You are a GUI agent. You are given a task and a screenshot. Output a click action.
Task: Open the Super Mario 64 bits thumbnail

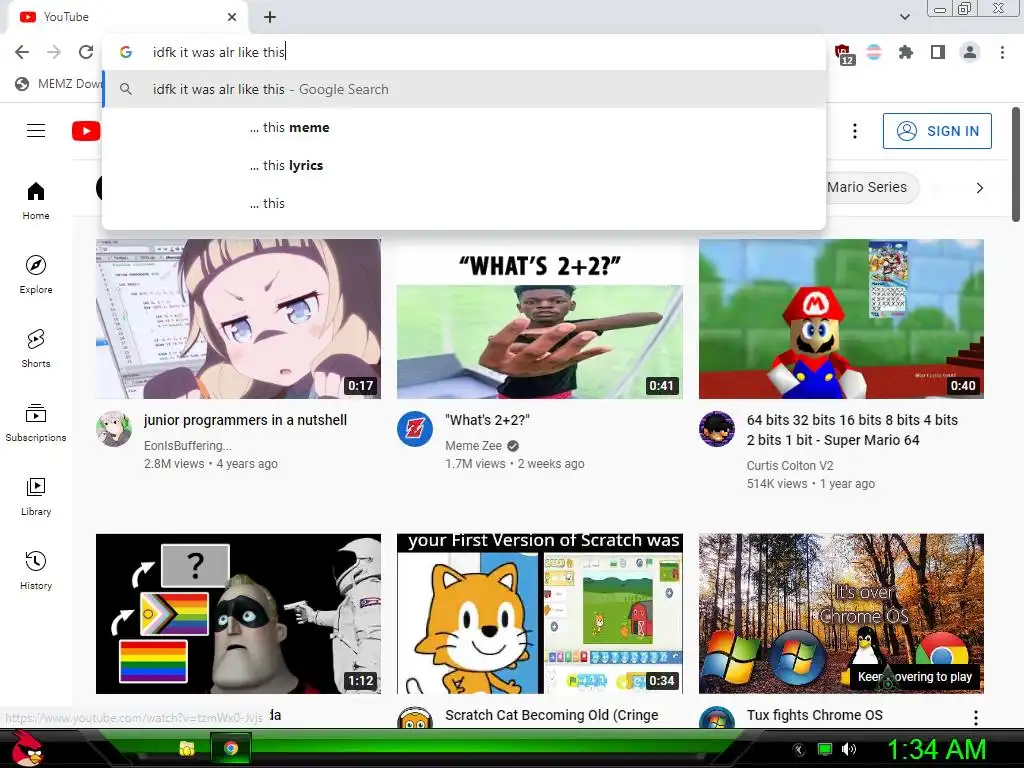841,319
